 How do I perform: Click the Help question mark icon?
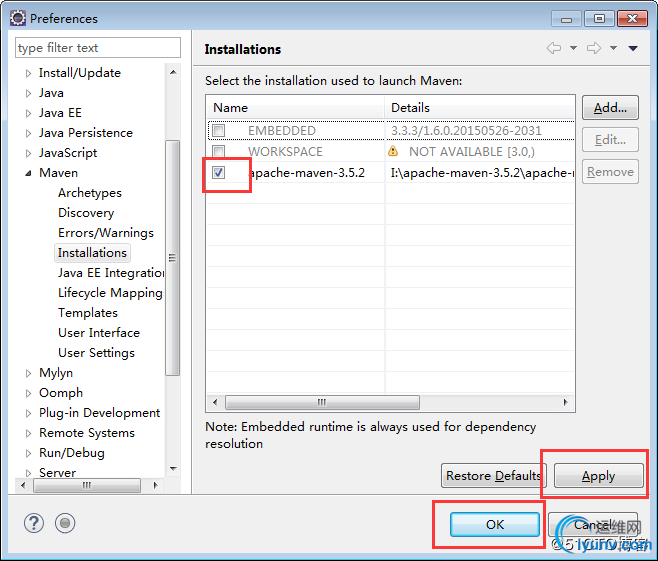pyautogui.click(x=34, y=523)
